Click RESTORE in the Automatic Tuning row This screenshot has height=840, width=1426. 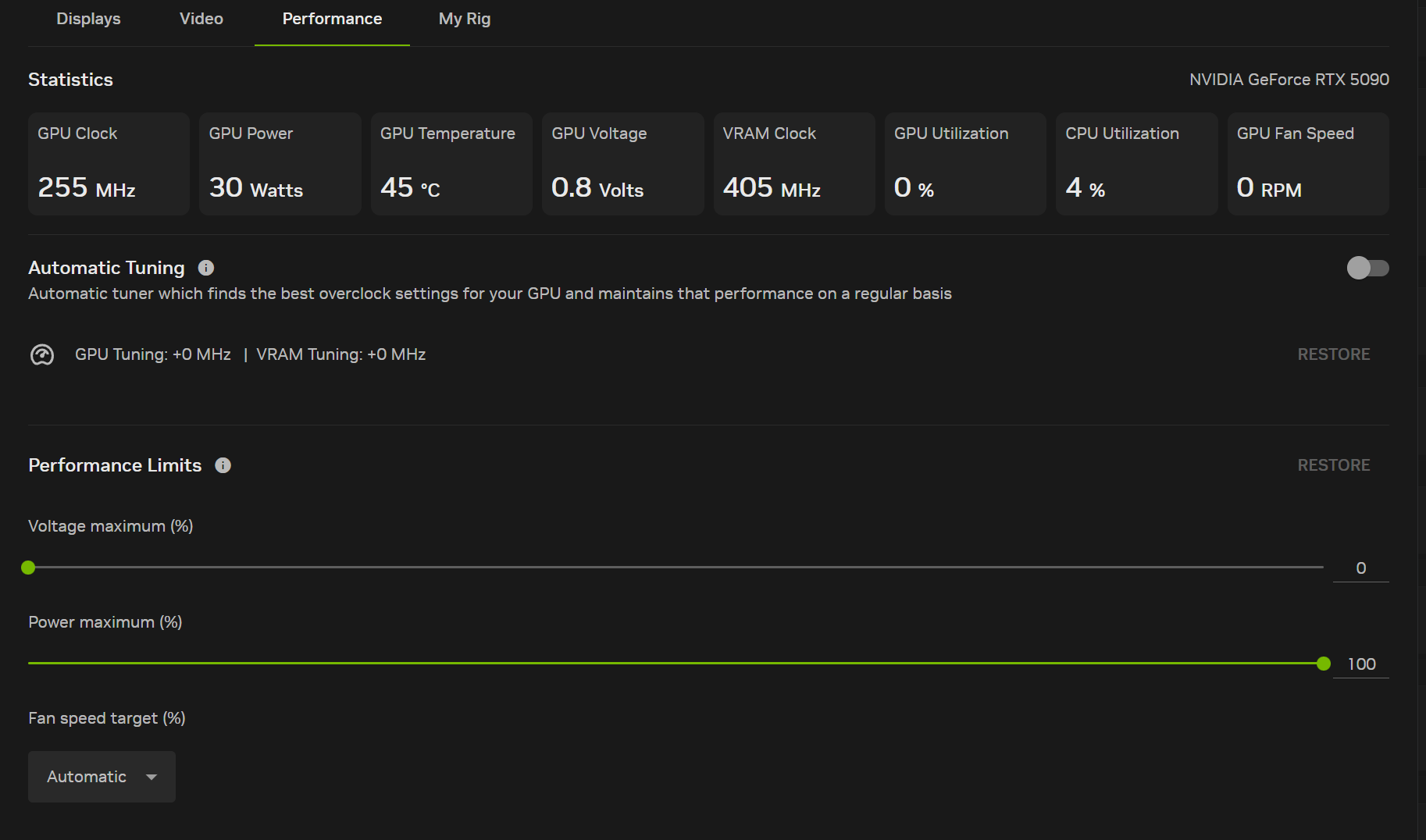(x=1334, y=354)
